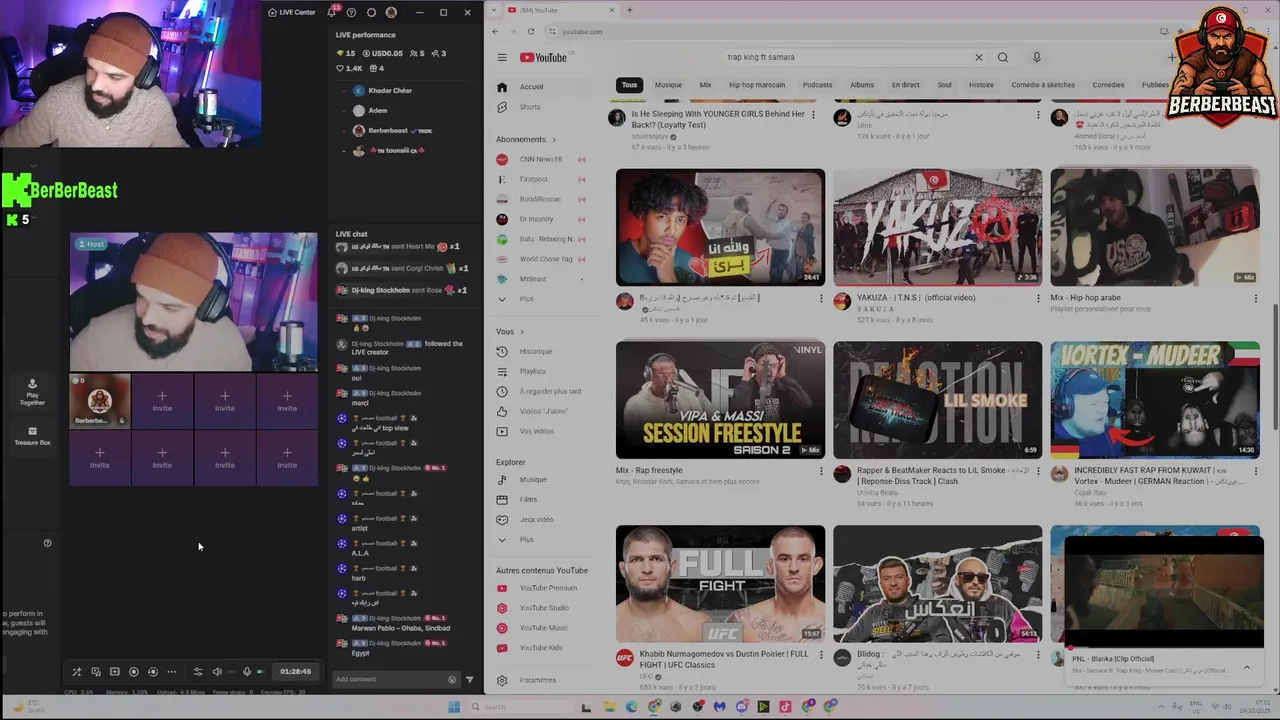Open the chat filter icon
The height and width of the screenshot is (720, 1280).
click(470, 680)
